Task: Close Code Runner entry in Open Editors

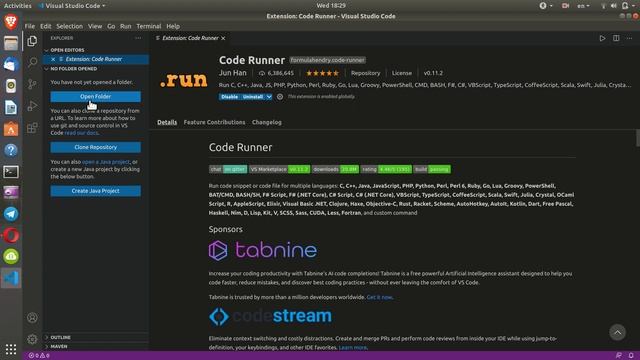Action: click(x=53, y=59)
